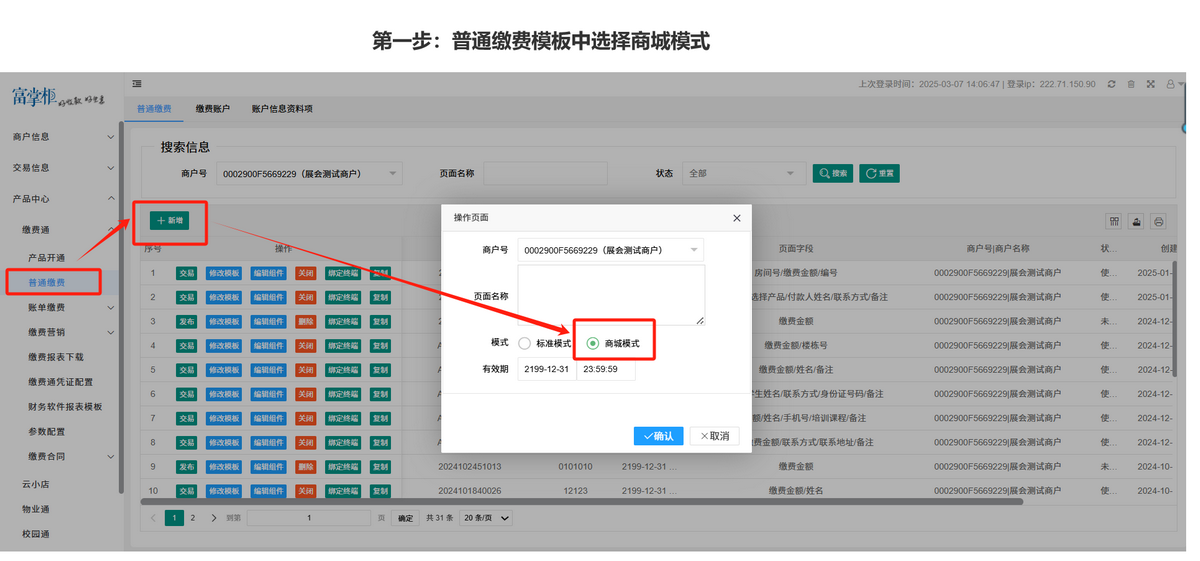Expand the 缴费营销 sidebar submenu
Screen dimensions: 1200x561
click(62, 333)
